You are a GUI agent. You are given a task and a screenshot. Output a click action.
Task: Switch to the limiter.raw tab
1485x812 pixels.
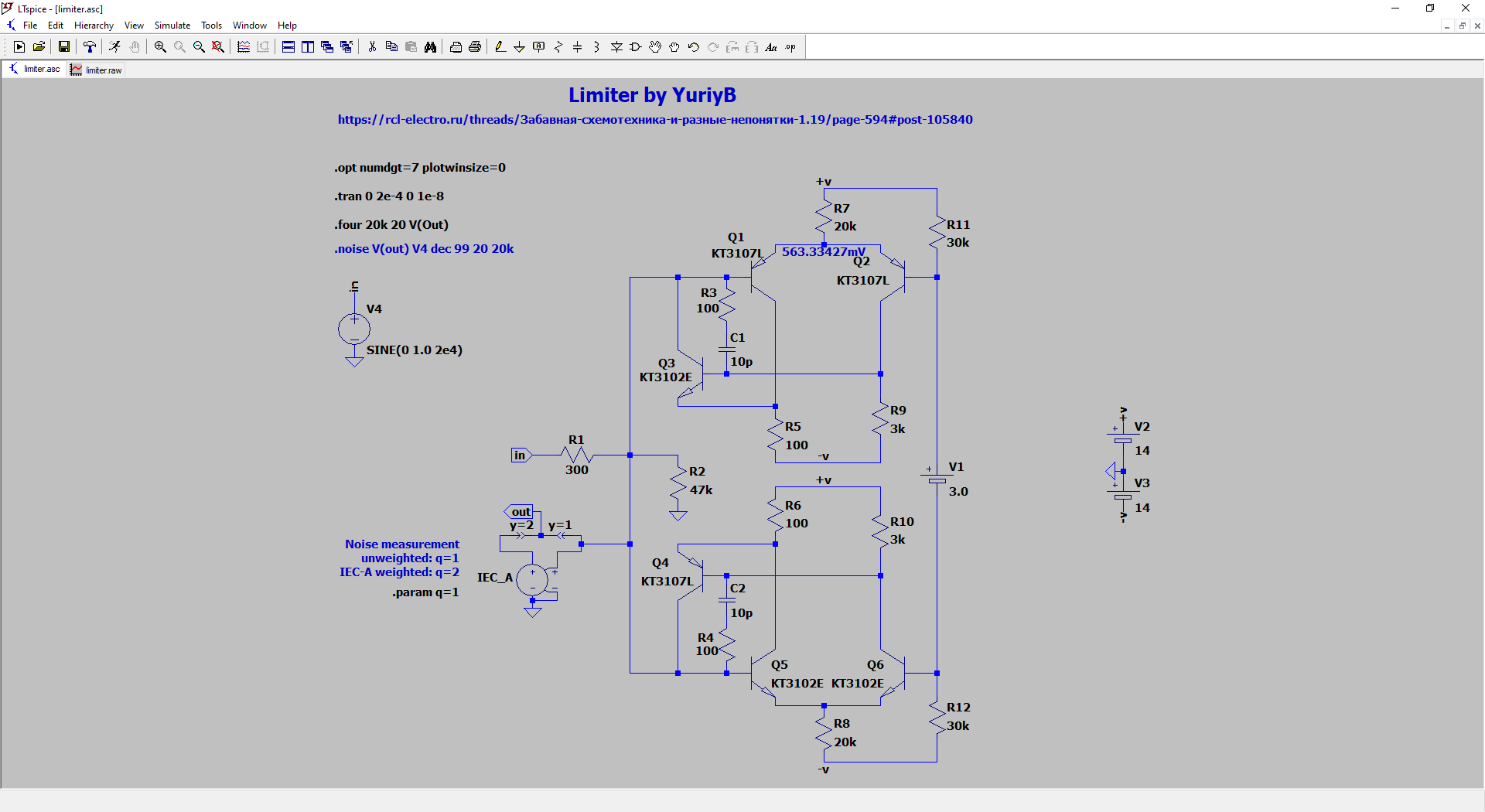point(97,70)
